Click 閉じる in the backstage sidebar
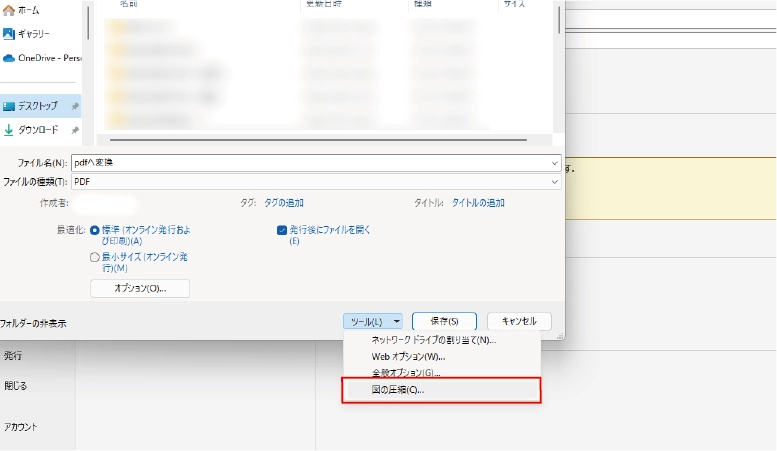This screenshot has height=451, width=777. coord(16,386)
